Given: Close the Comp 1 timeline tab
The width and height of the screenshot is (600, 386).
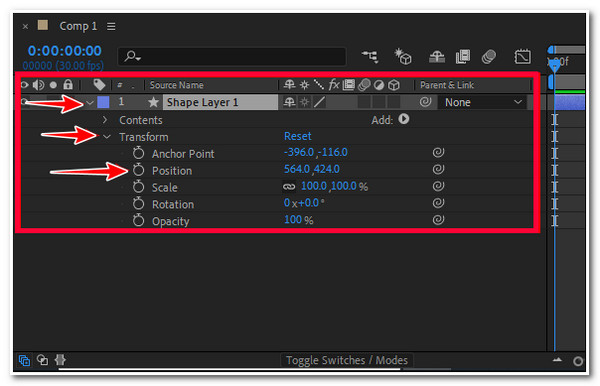Looking at the screenshot, I should [25, 26].
